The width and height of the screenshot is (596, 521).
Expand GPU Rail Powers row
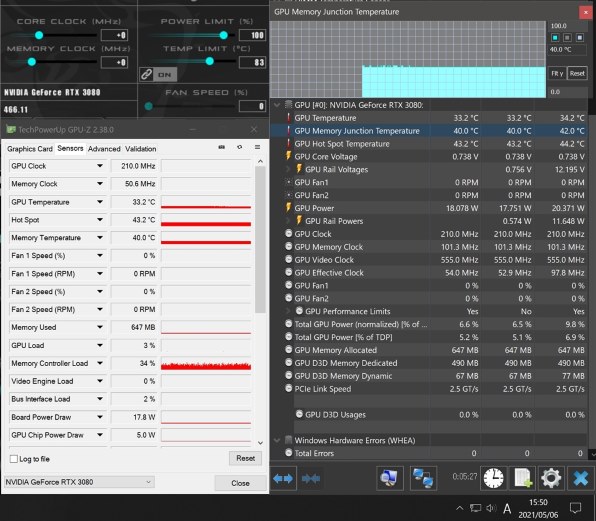288,221
